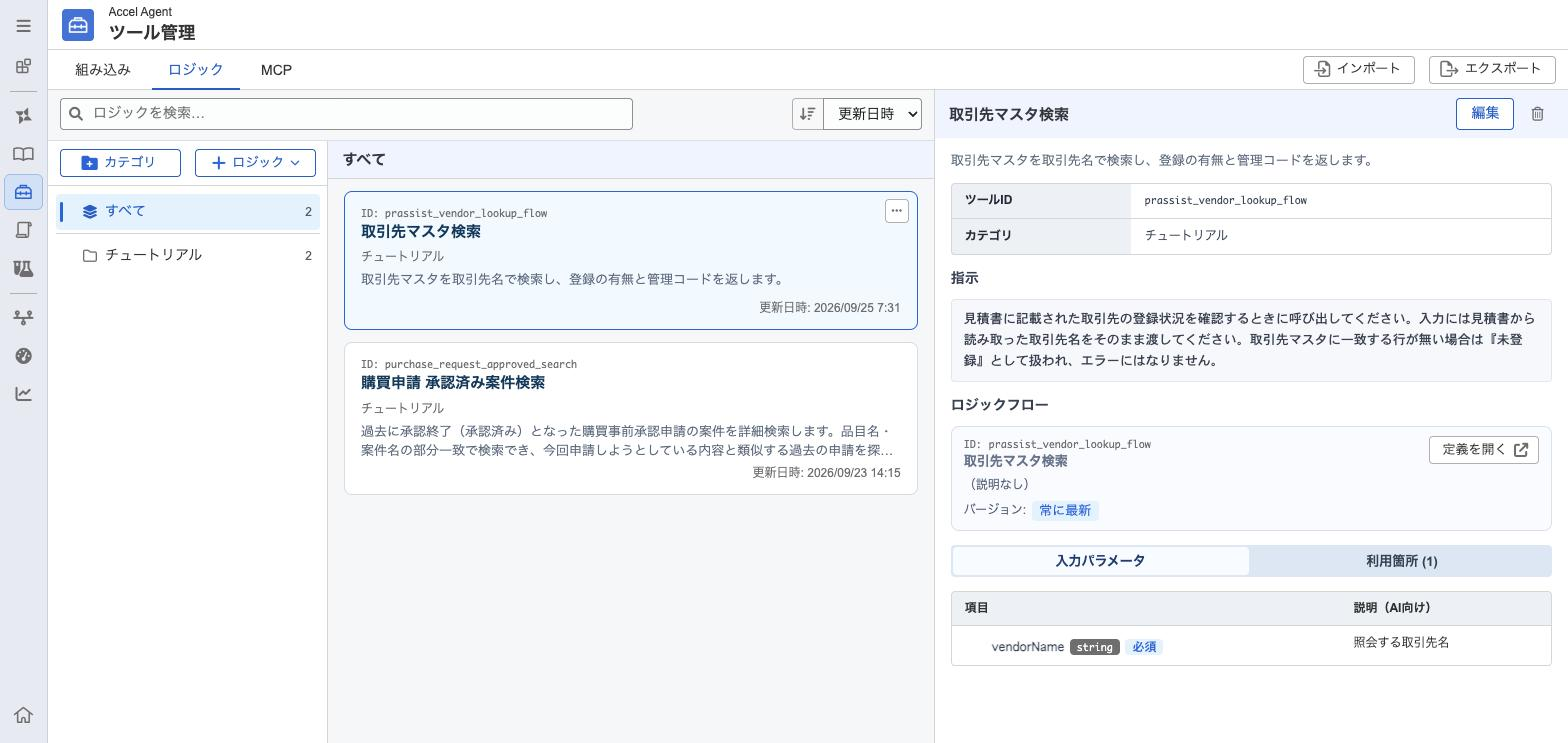The width and height of the screenshot is (1568, 743).
Task: Select the すべて category in the tree
Action: click(x=188, y=212)
